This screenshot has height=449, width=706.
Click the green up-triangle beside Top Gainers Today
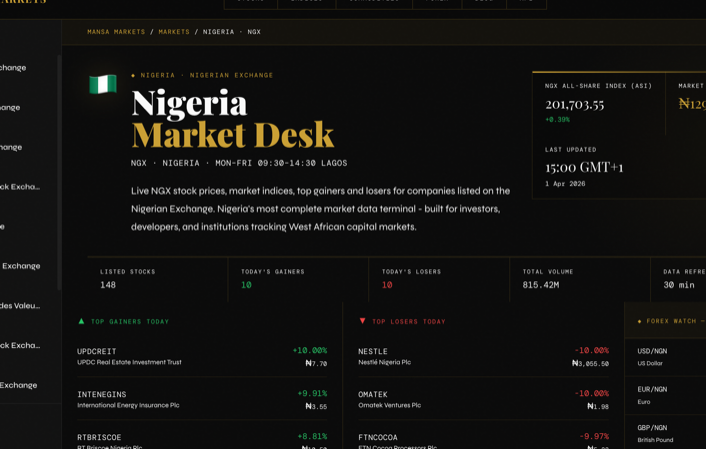81,321
